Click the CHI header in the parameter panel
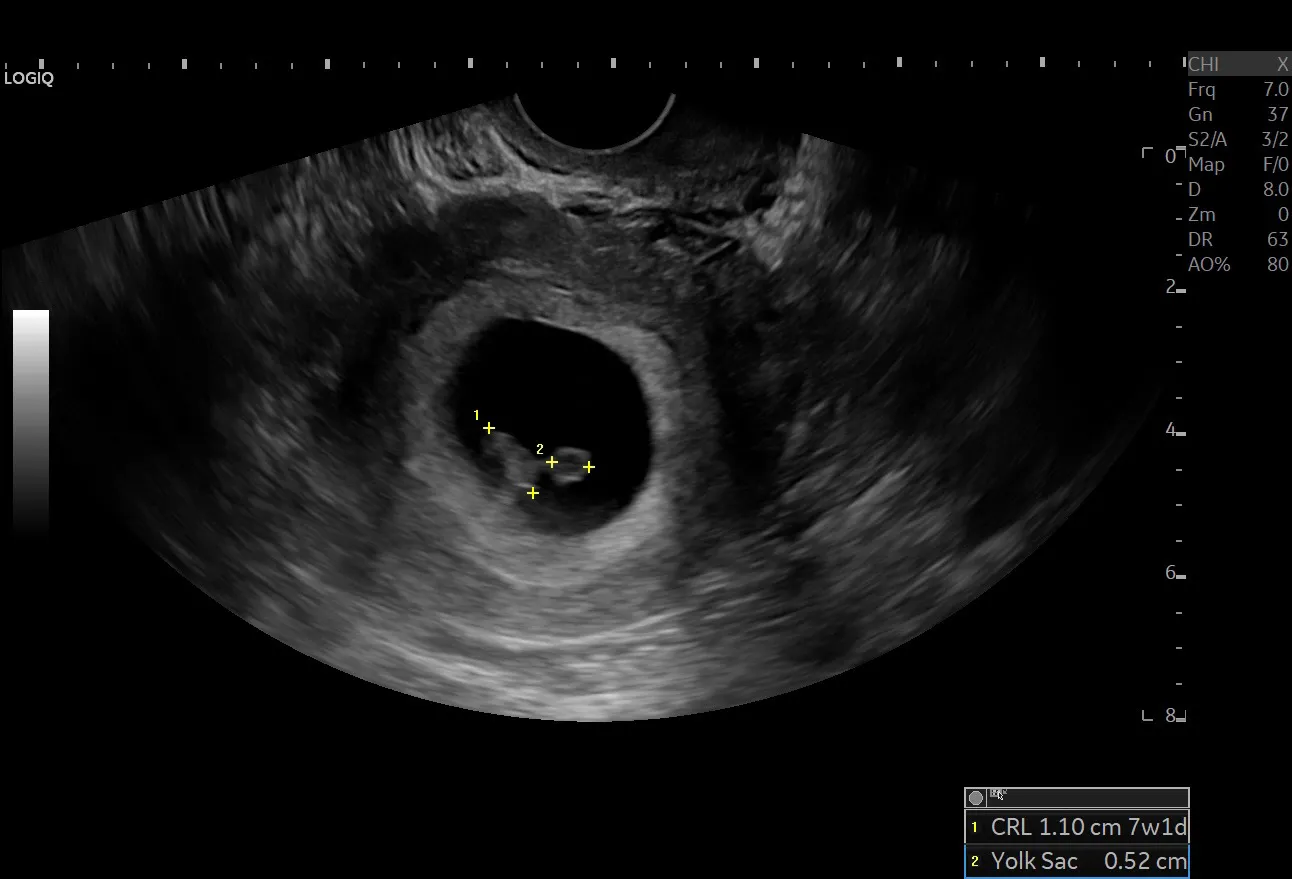This screenshot has height=879, width=1292. pyautogui.click(x=1204, y=64)
